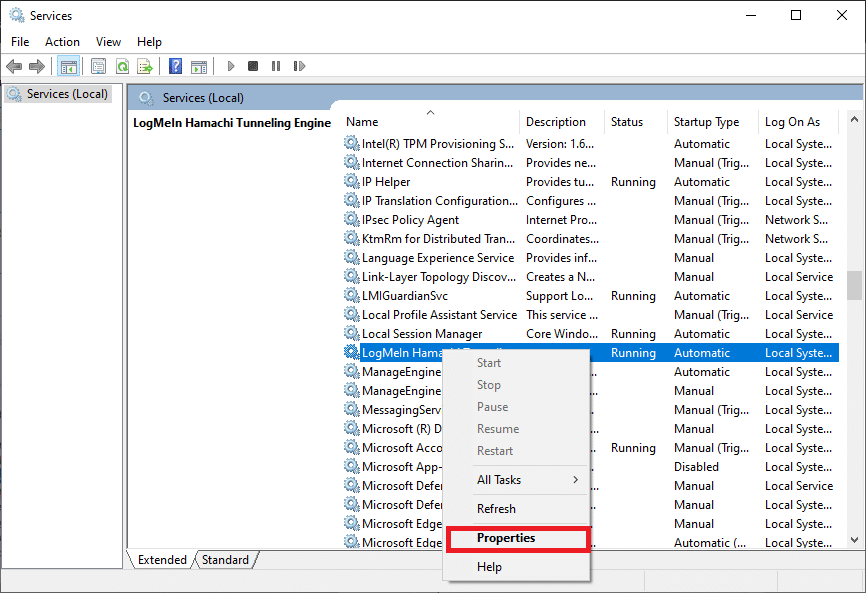866x593 pixels.
Task: Toggle the Show/Hide Console Tree icon
Action: pos(68,66)
